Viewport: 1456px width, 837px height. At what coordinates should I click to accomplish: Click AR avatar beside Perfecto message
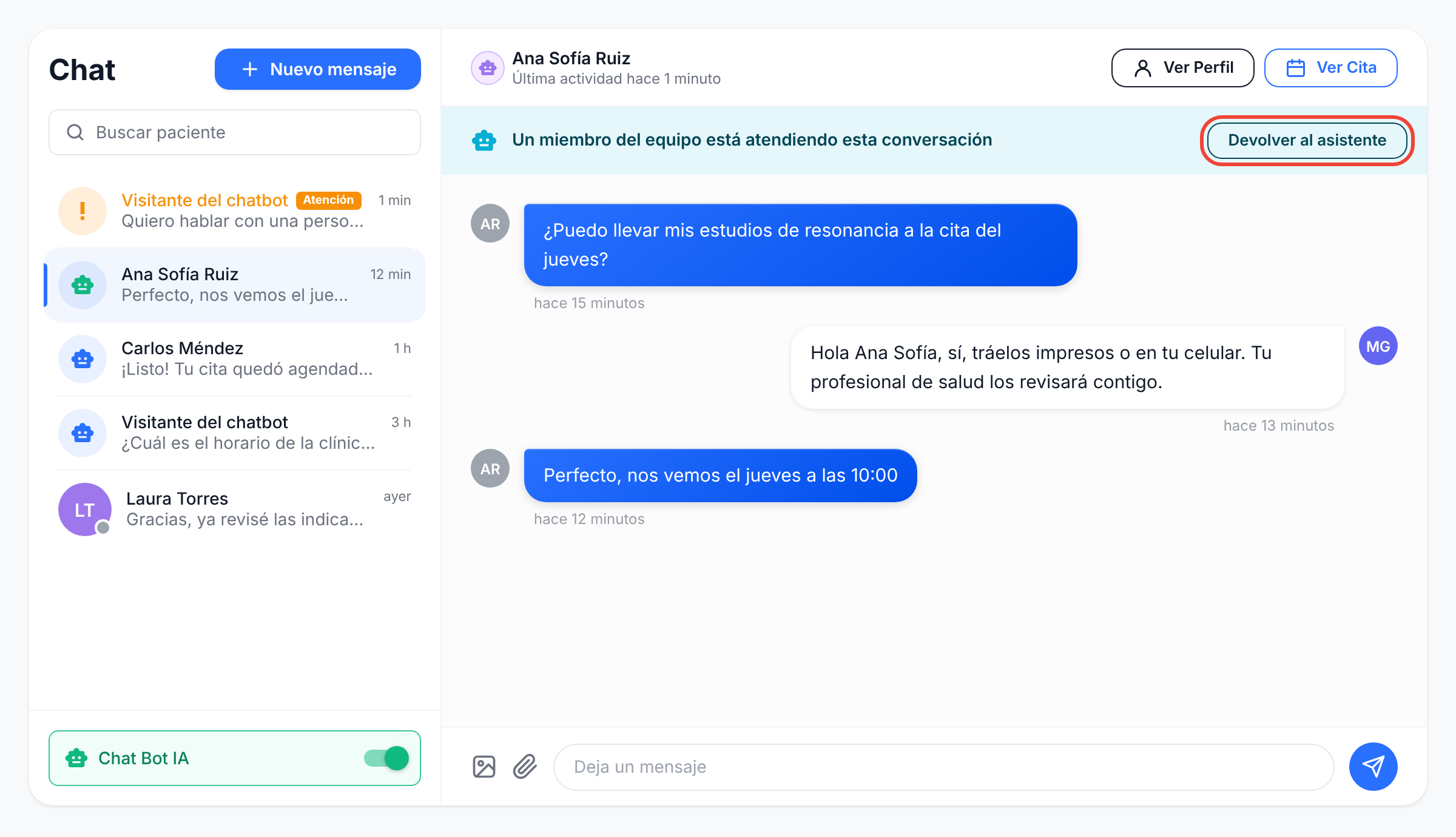490,468
